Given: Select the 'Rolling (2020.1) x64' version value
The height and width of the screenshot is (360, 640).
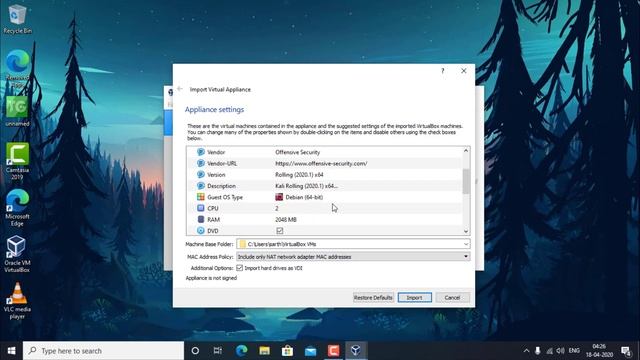Looking at the screenshot, I should (x=299, y=174).
